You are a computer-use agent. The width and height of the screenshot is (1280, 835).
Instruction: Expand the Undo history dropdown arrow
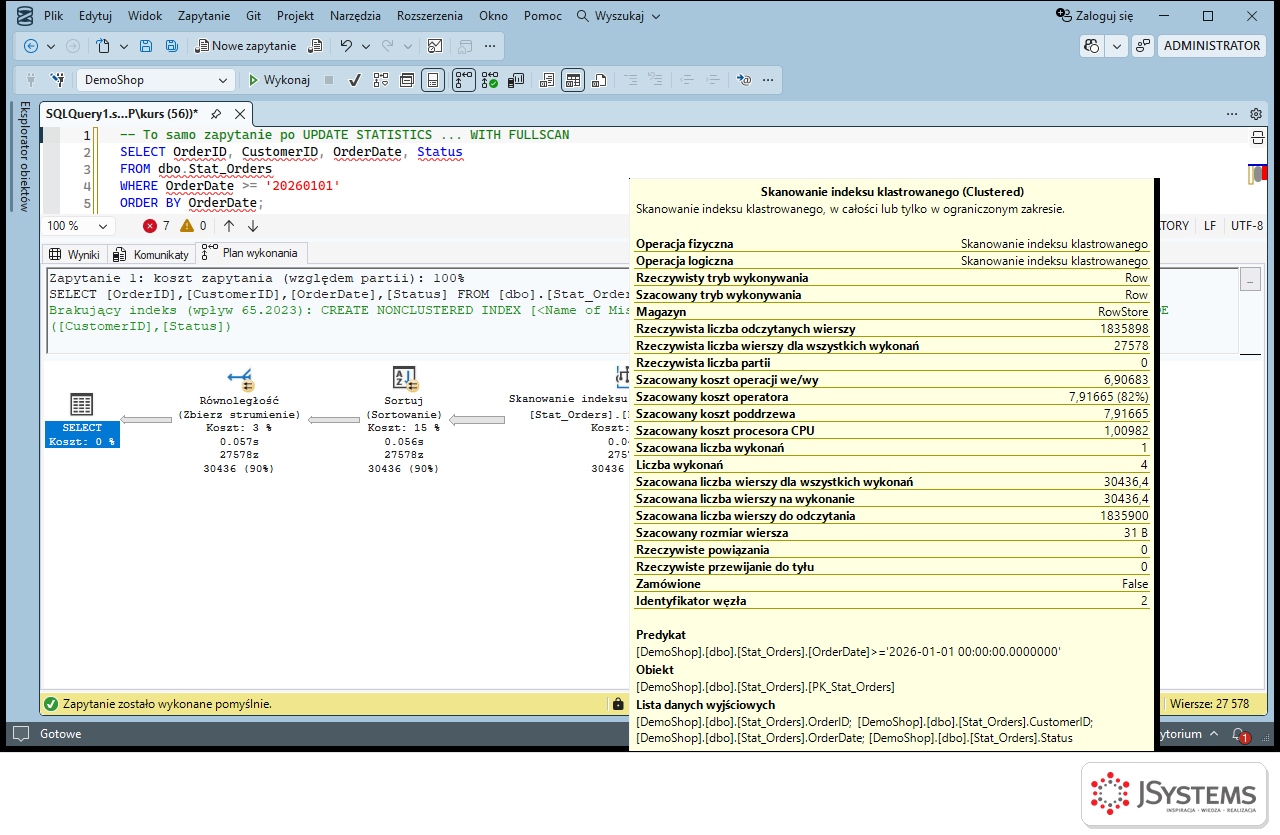coord(366,46)
